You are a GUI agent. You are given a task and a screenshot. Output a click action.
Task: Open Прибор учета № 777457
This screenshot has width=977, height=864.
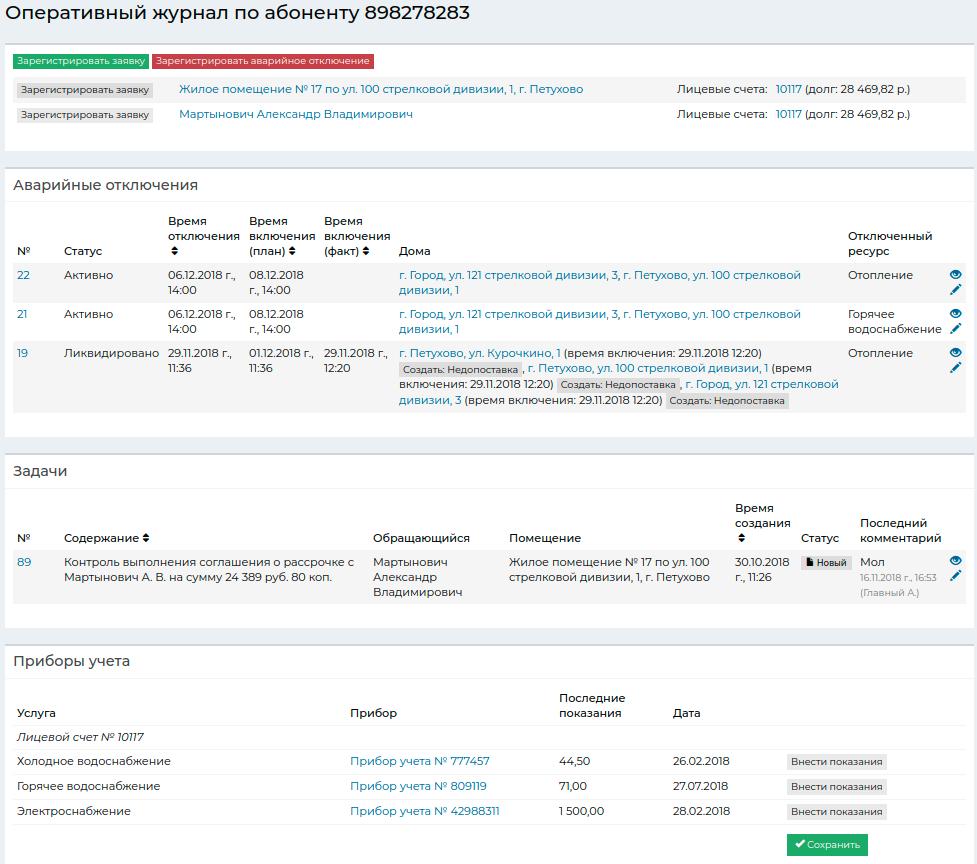[x=419, y=761]
